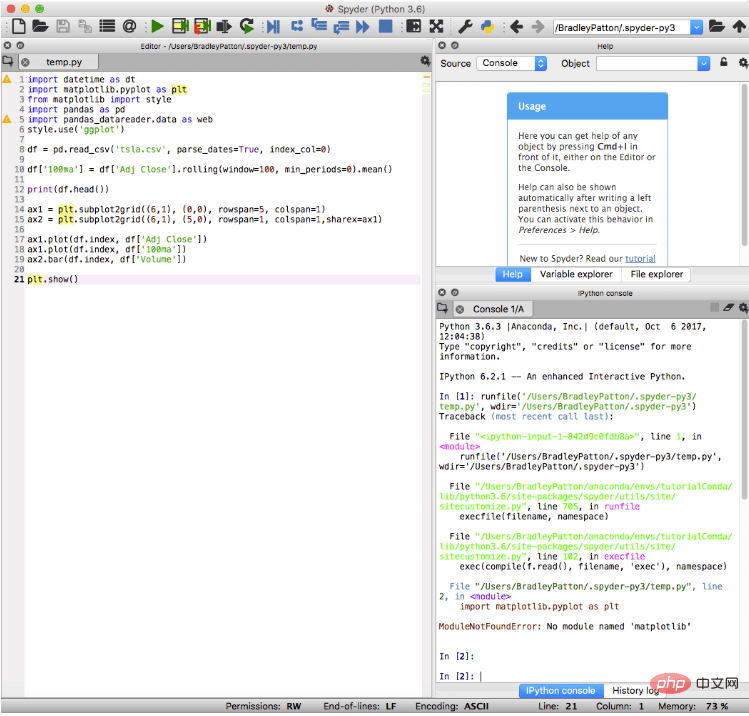
Task: Run current cell and advance to next
Action: click(x=202, y=26)
